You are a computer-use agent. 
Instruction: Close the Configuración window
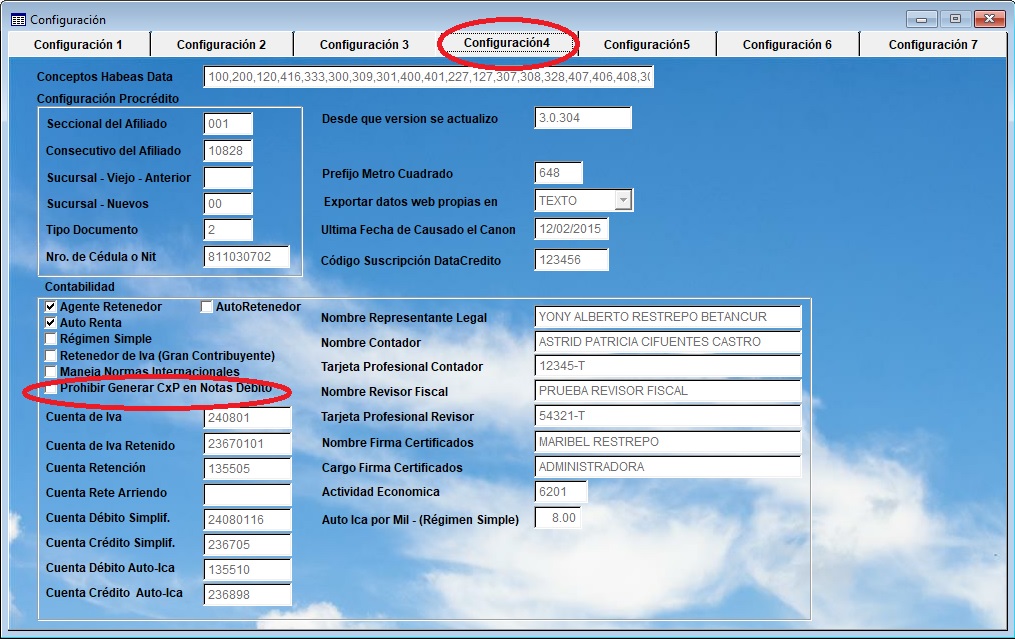point(989,19)
